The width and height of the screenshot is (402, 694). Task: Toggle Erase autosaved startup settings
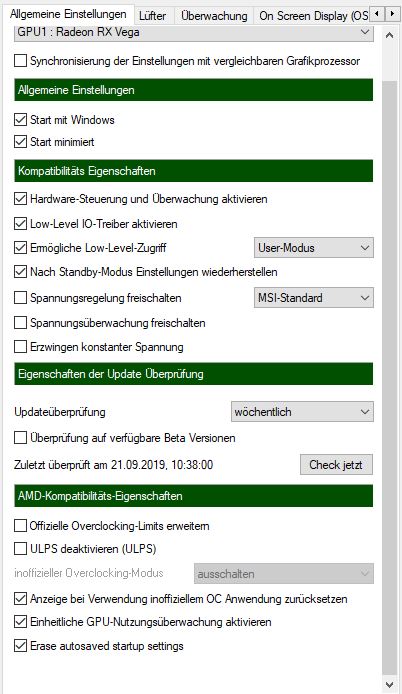[x=20, y=646]
